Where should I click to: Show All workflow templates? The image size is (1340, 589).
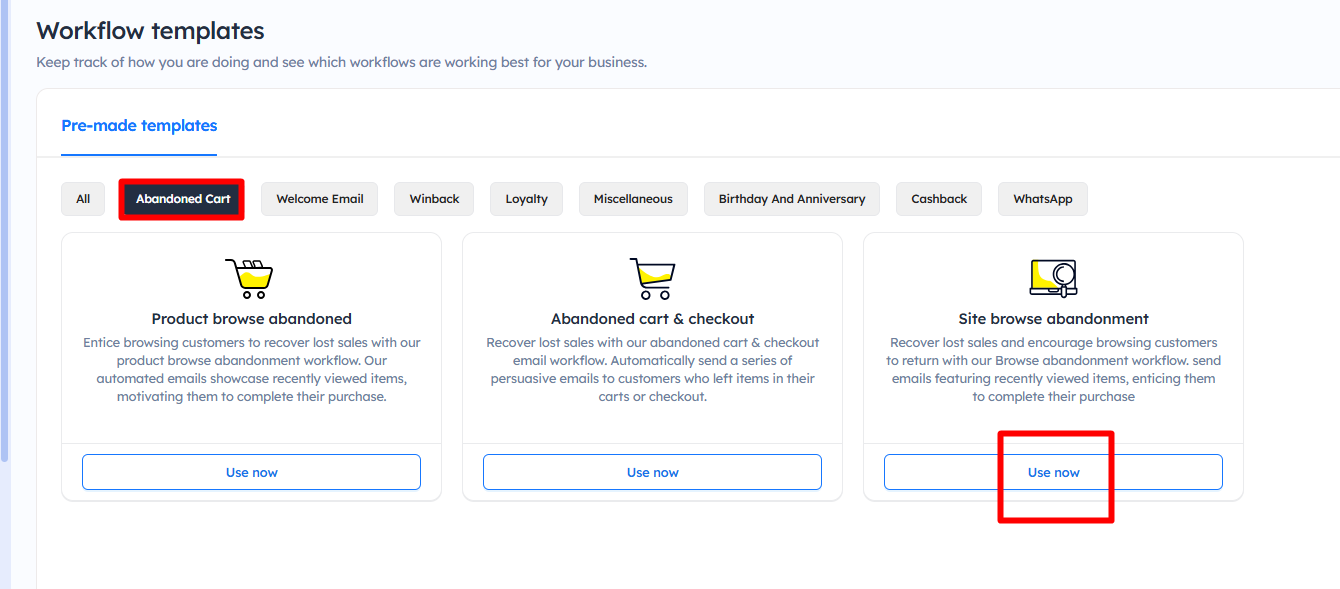[x=83, y=199]
